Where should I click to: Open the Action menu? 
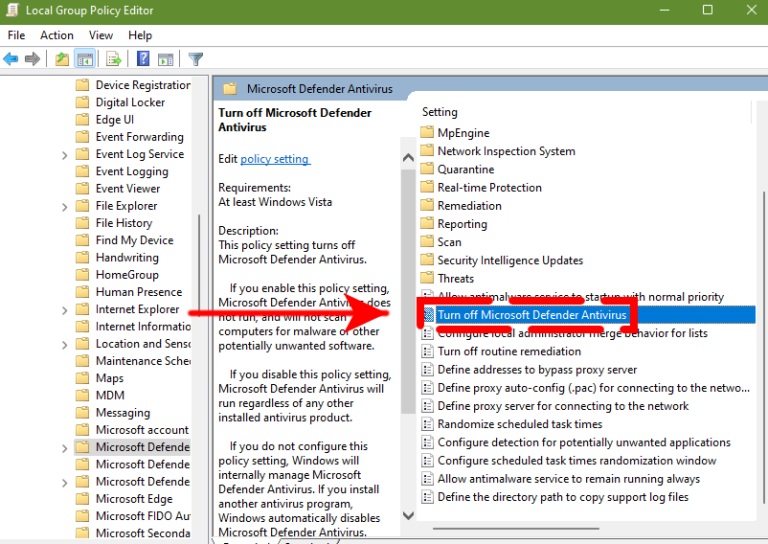coord(57,35)
